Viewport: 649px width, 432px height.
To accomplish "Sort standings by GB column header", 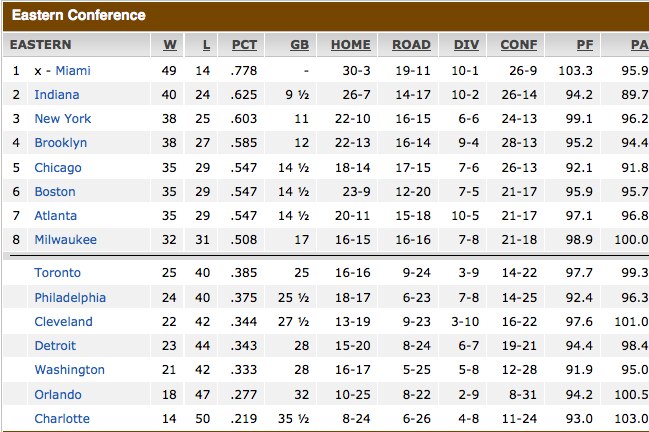I will (299, 45).
